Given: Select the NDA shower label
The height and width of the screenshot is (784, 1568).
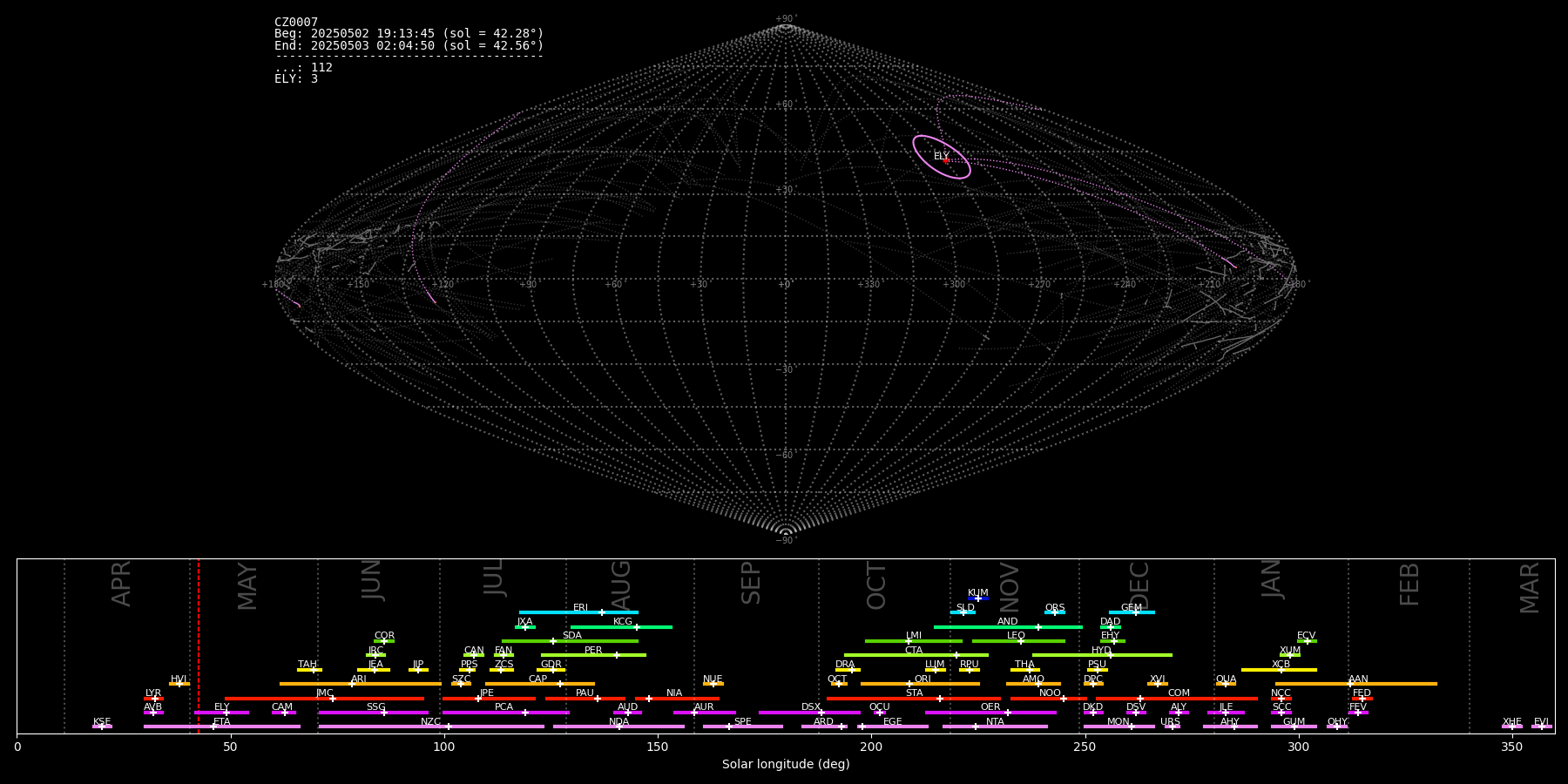Looking at the screenshot, I should [618, 722].
